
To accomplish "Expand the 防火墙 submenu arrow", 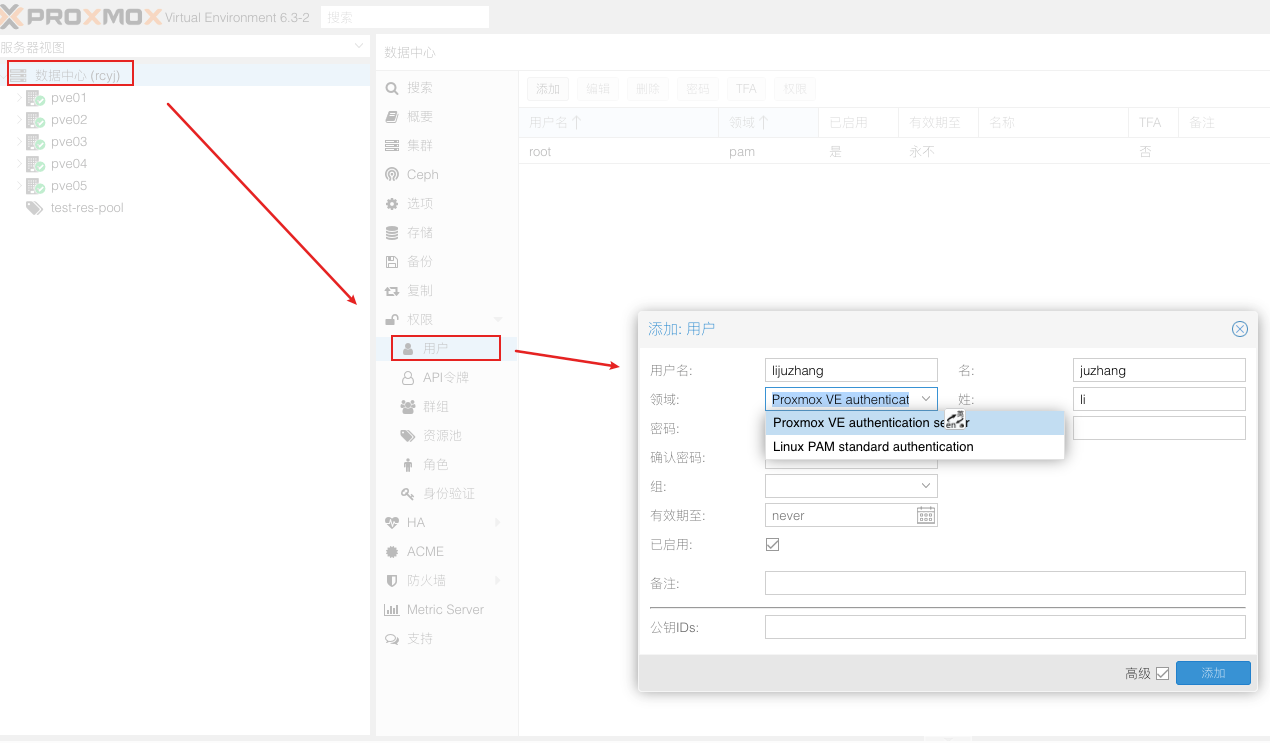I will [498, 581].
